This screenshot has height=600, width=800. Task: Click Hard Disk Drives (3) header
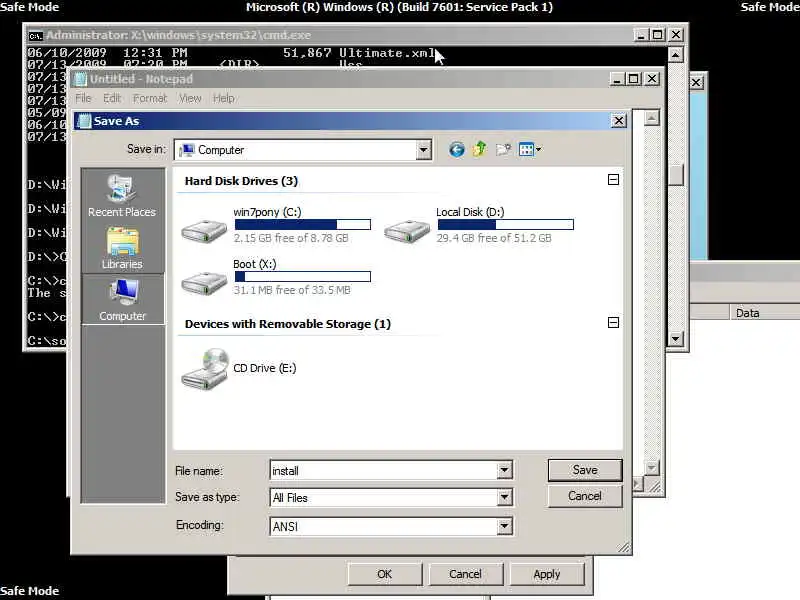click(x=241, y=181)
